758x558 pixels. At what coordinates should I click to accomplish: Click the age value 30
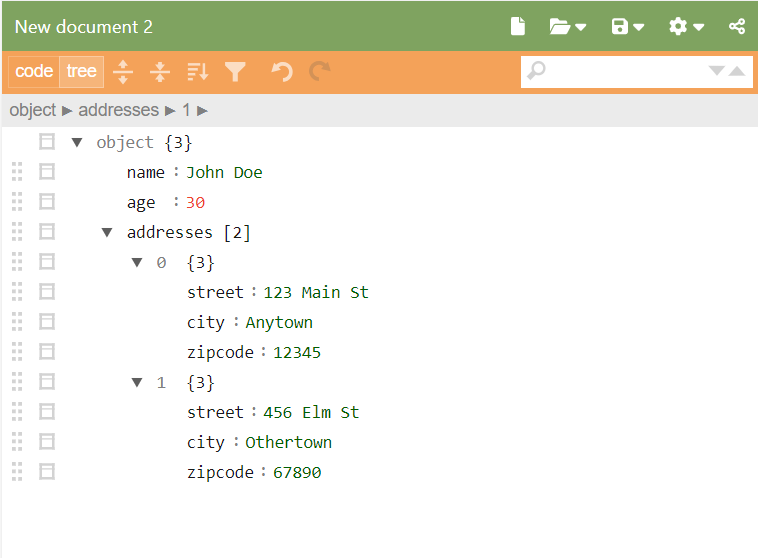click(195, 203)
